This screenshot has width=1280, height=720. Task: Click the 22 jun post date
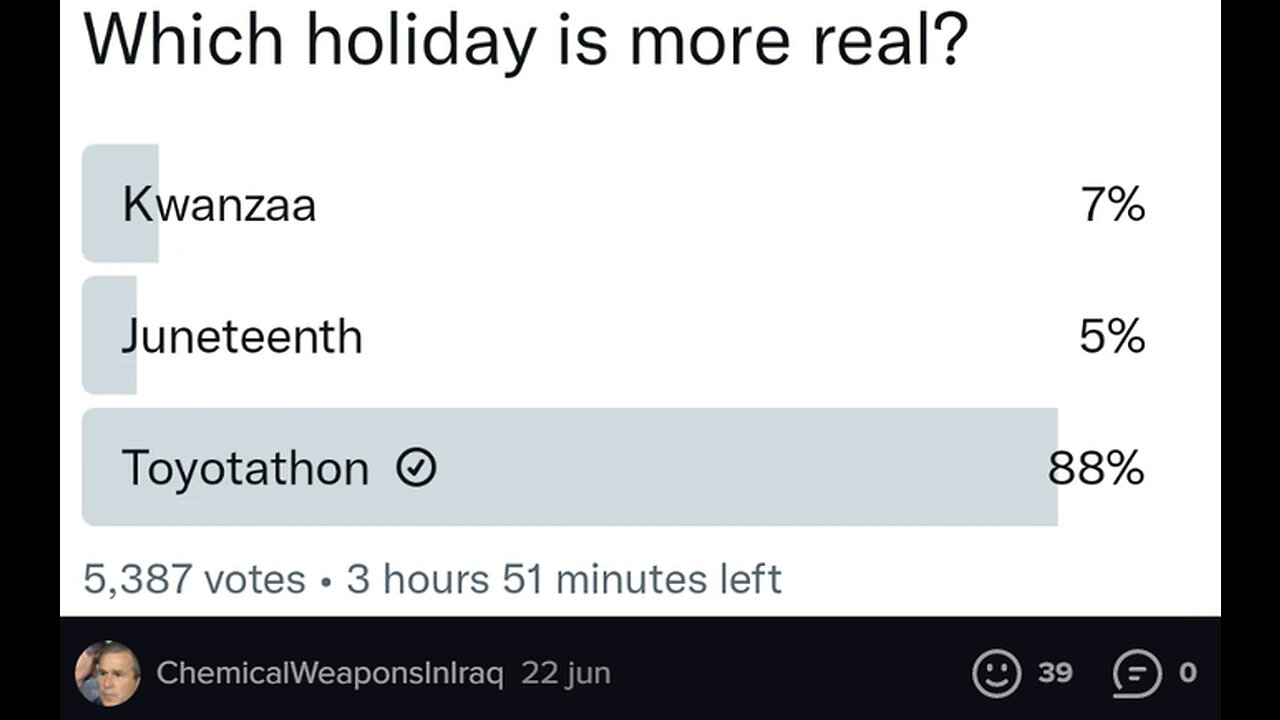coord(565,673)
